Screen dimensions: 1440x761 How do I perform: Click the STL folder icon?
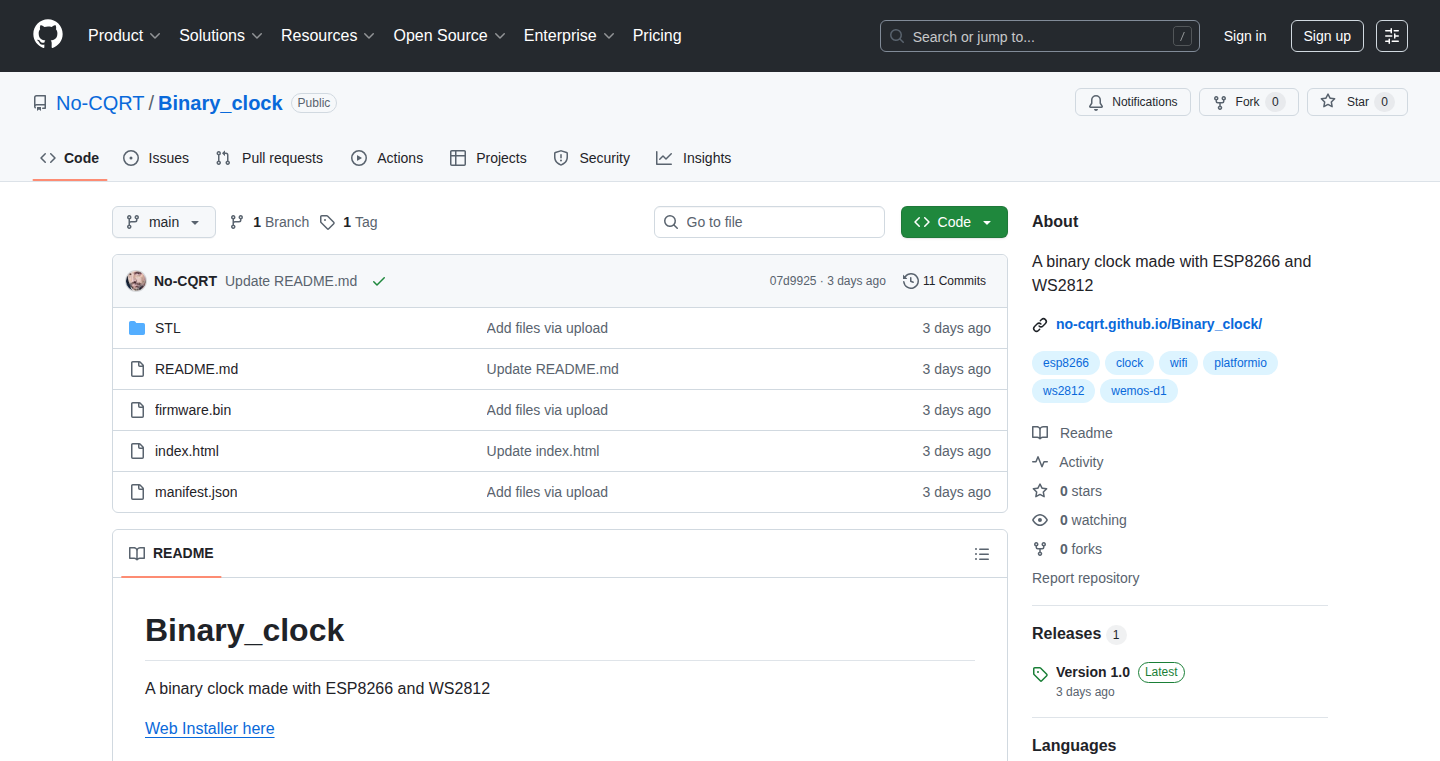pyautogui.click(x=137, y=328)
